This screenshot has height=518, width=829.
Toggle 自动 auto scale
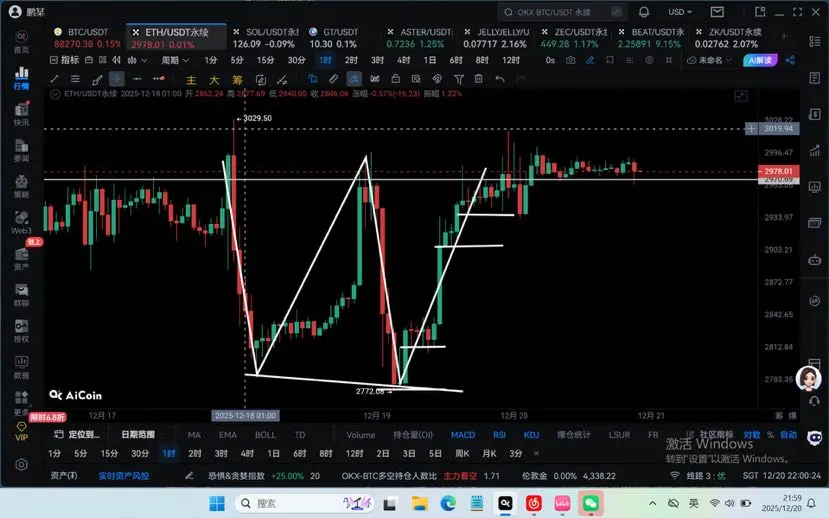point(788,434)
